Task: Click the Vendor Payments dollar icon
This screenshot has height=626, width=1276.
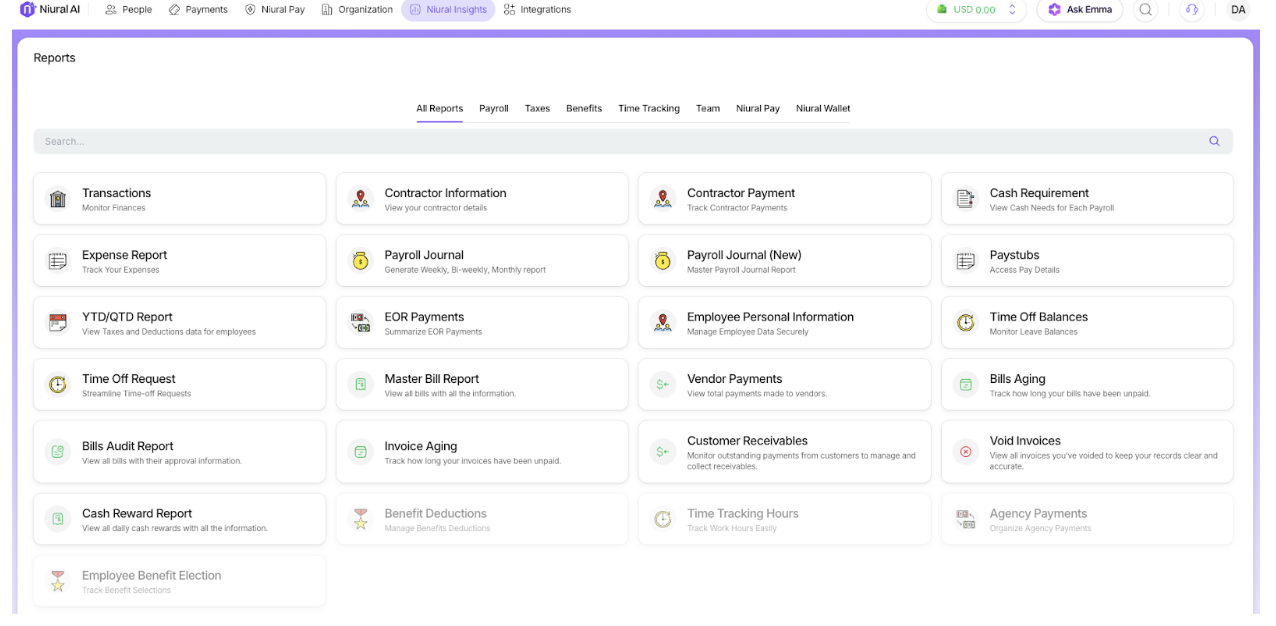Action: pyautogui.click(x=663, y=385)
